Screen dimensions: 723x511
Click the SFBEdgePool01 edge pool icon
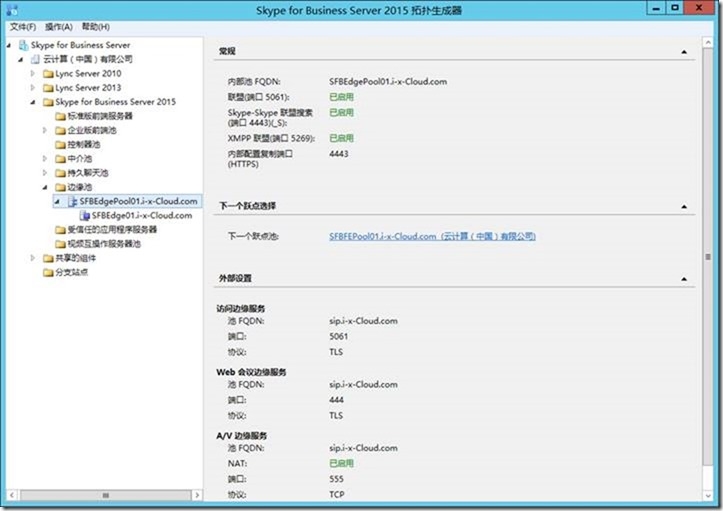pyautogui.click(x=72, y=202)
